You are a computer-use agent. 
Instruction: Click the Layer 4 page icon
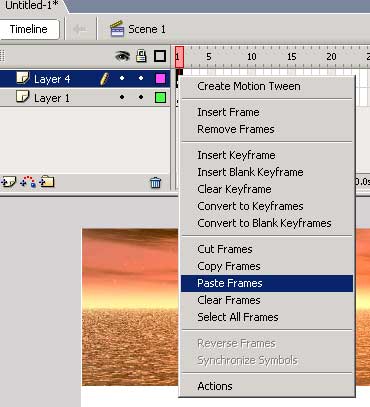coord(23,78)
